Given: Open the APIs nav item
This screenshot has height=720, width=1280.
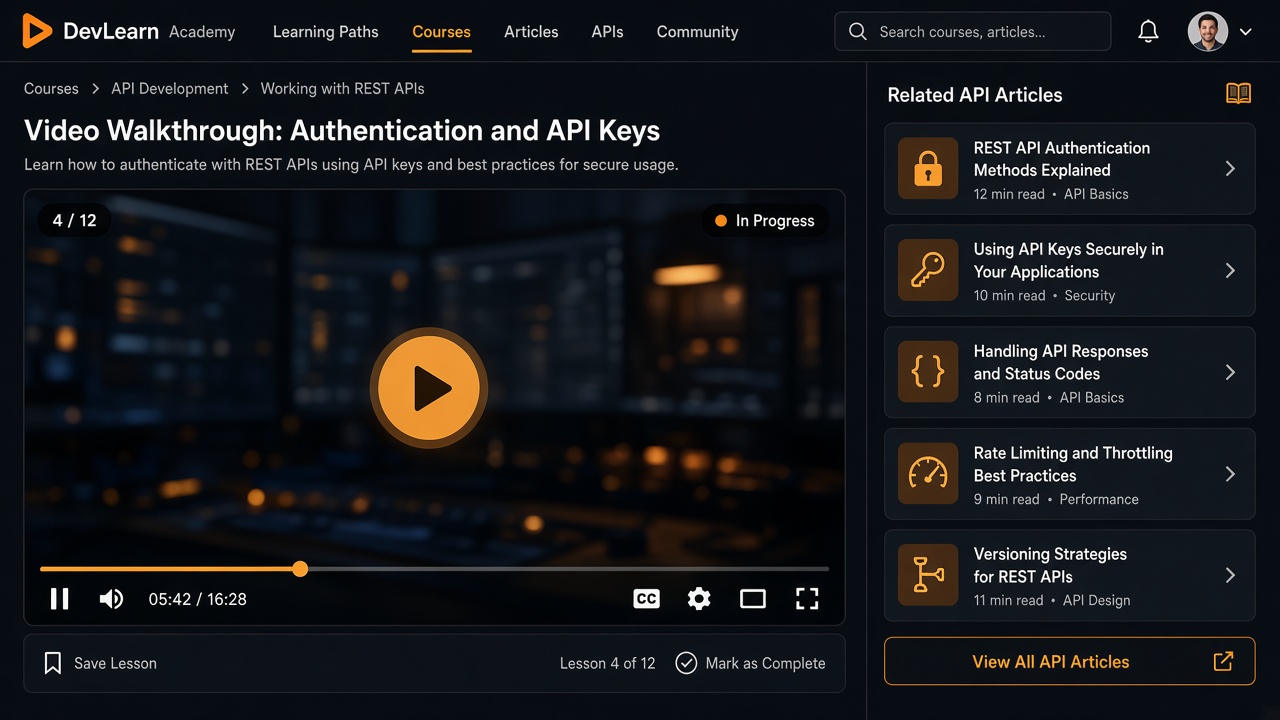Looking at the screenshot, I should click(x=607, y=32).
